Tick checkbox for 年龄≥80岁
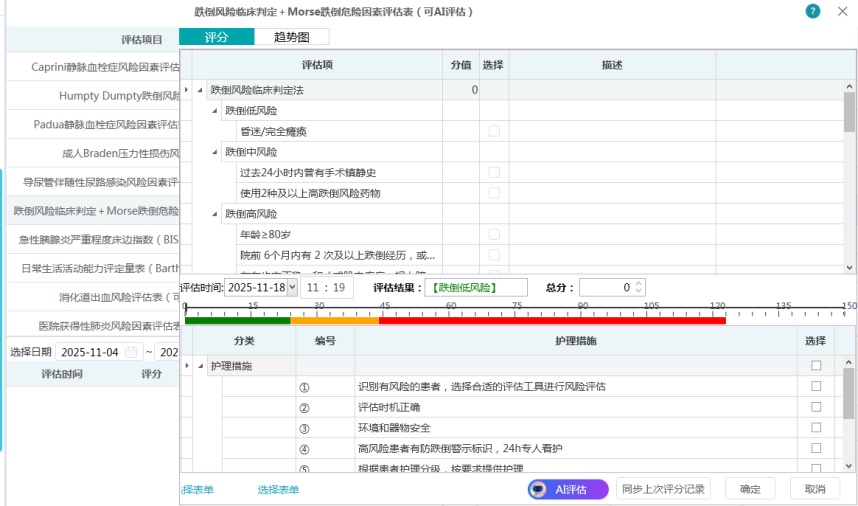 pyautogui.click(x=494, y=234)
